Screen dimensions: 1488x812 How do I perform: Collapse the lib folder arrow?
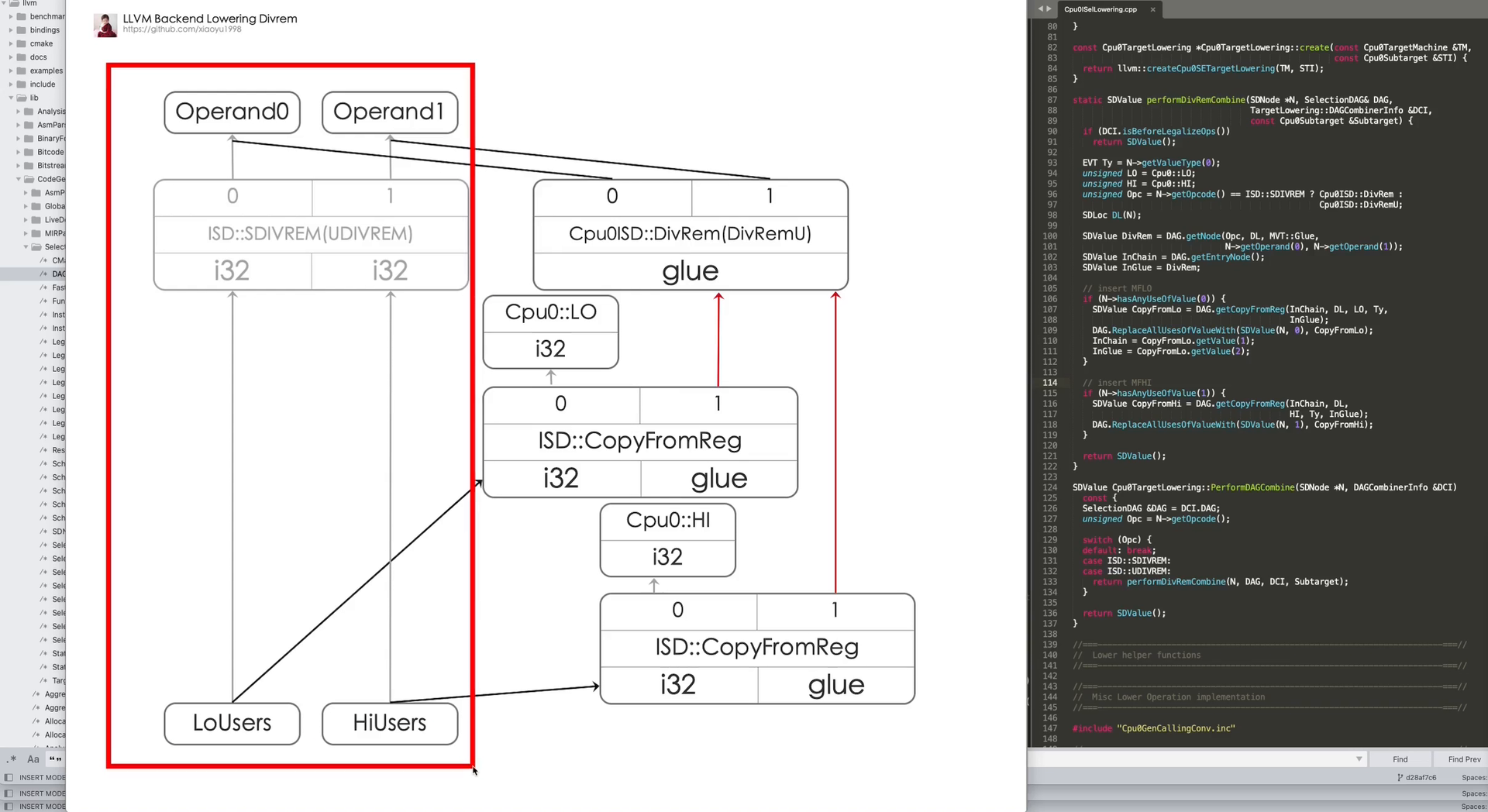[x=11, y=98]
